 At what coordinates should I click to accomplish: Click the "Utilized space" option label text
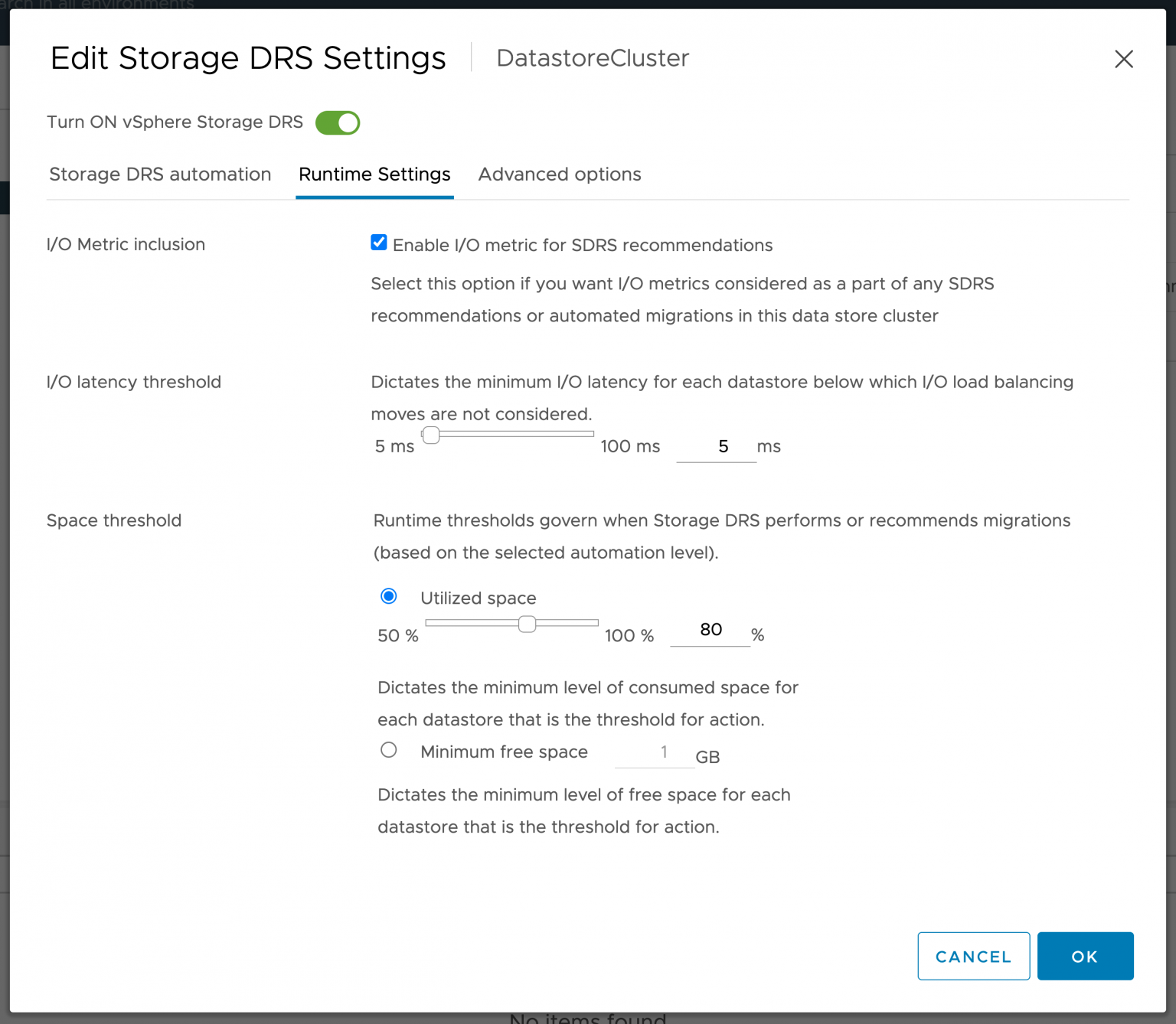pos(479,598)
